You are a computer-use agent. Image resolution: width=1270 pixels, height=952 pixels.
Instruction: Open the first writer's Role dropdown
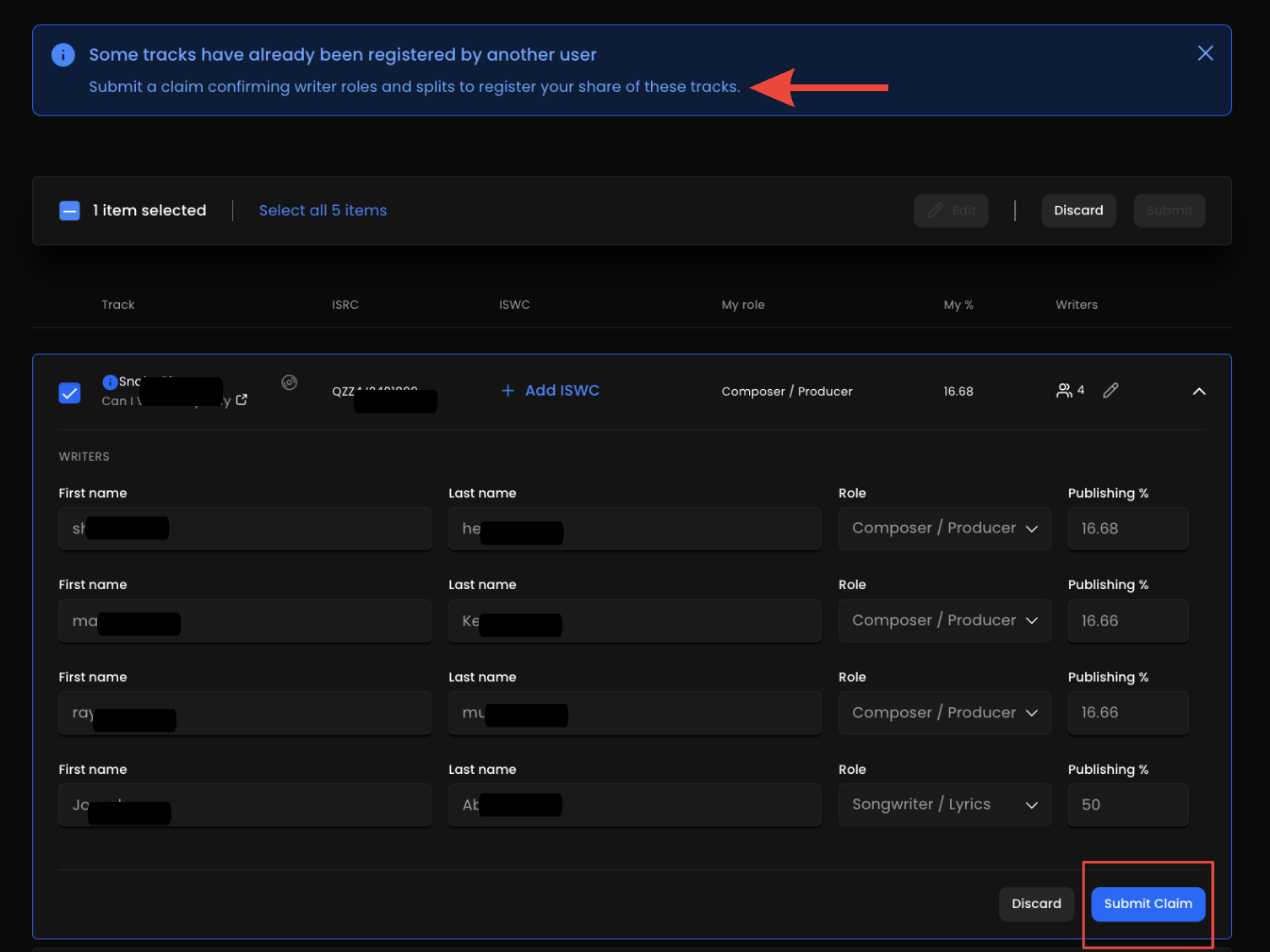(x=944, y=528)
